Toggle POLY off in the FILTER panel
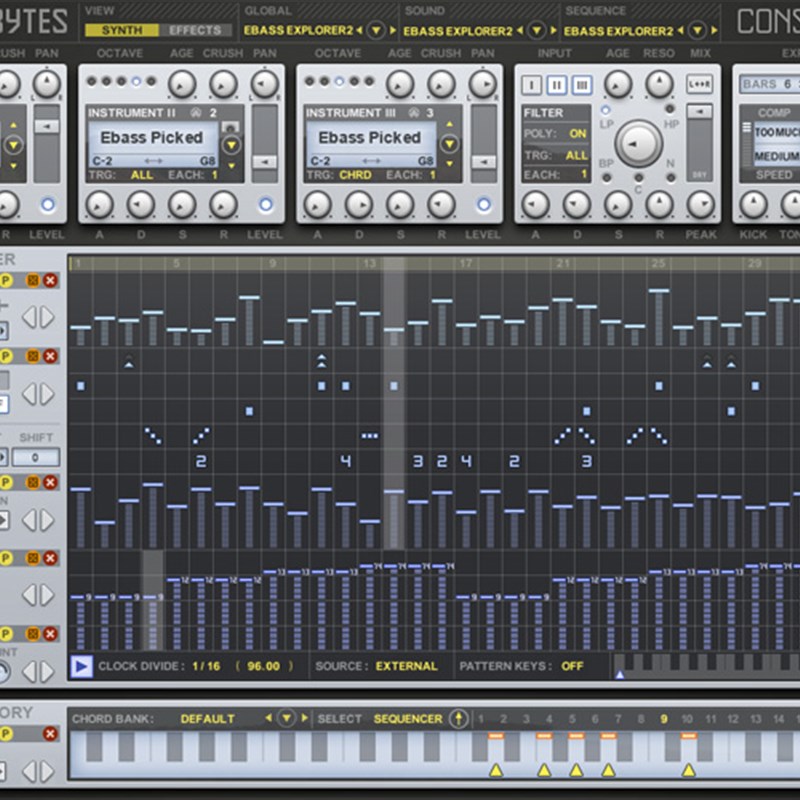 576,133
